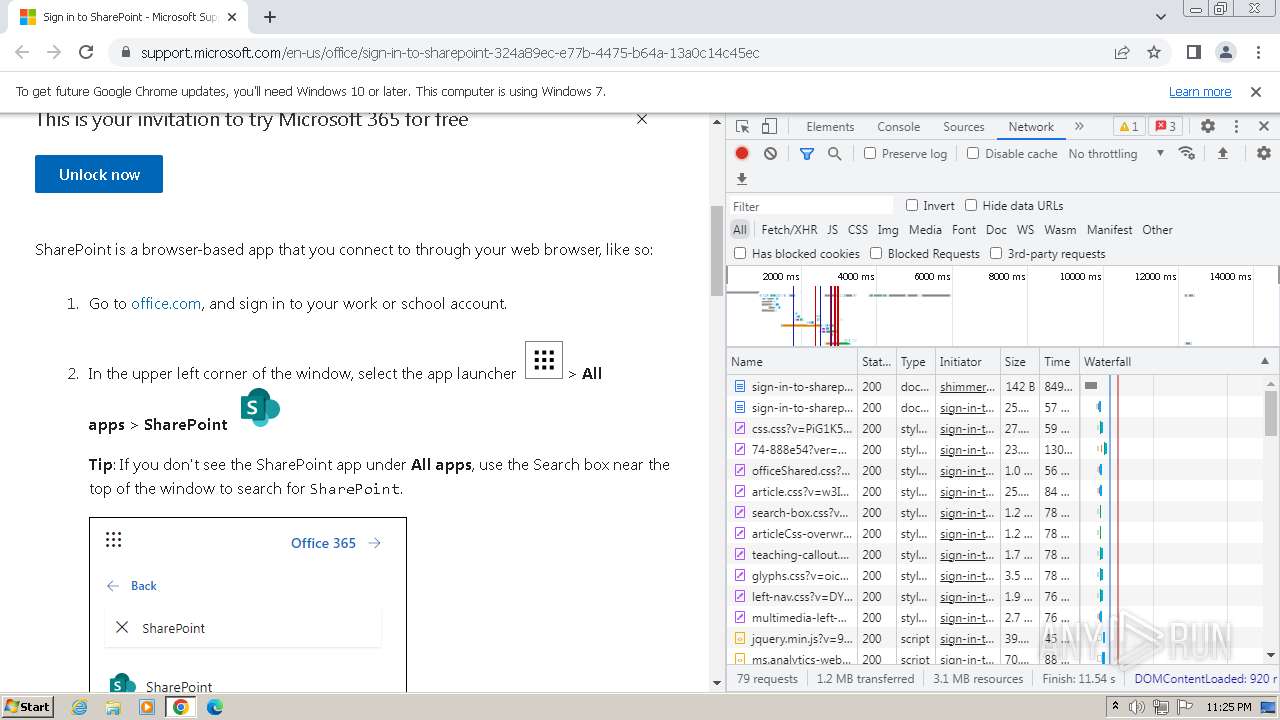This screenshot has width=1280, height=720.
Task: Show more DevTools tabs chevron
Action: [x=1079, y=127]
